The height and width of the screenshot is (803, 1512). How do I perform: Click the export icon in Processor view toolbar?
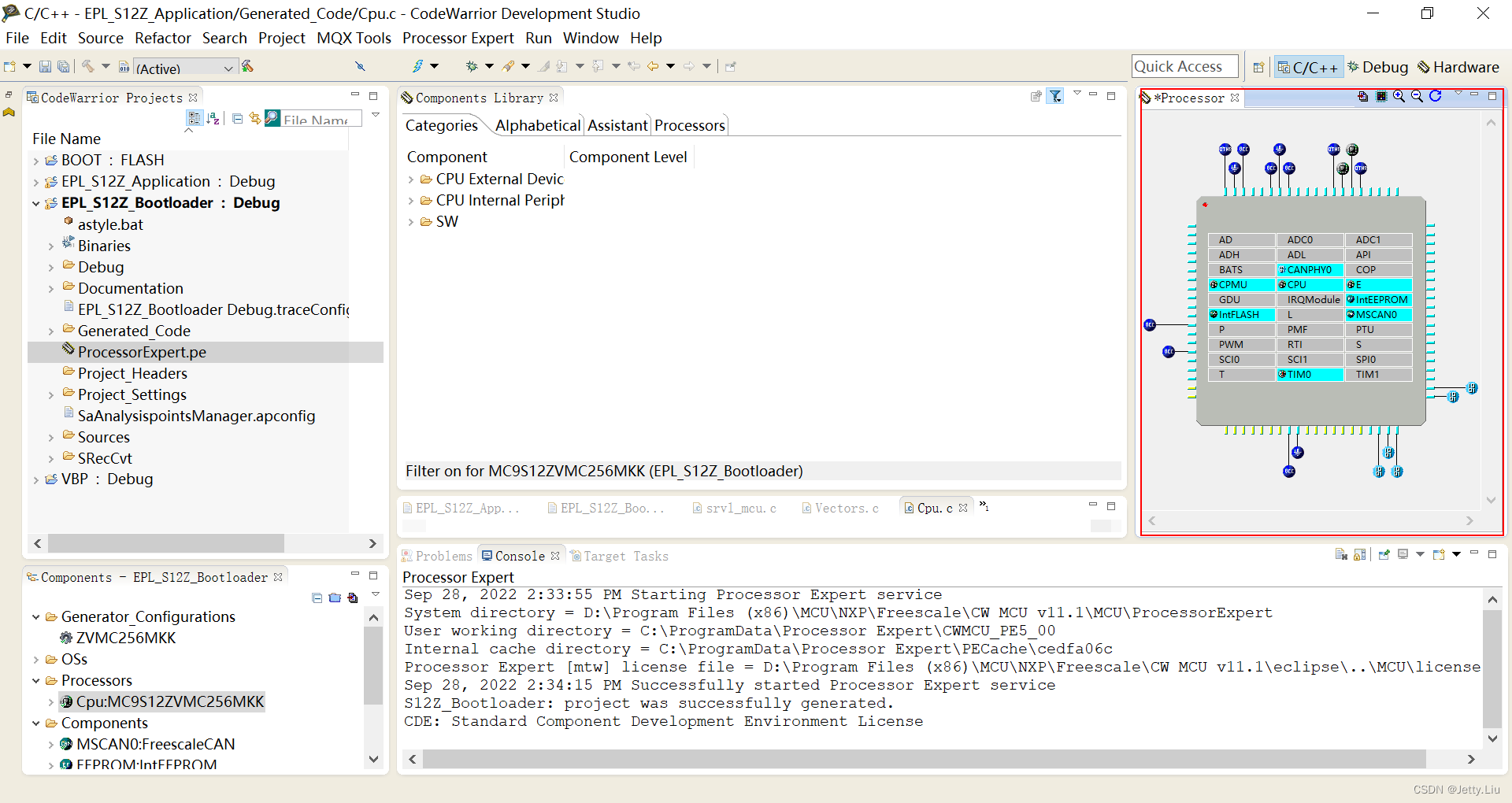click(x=1362, y=96)
